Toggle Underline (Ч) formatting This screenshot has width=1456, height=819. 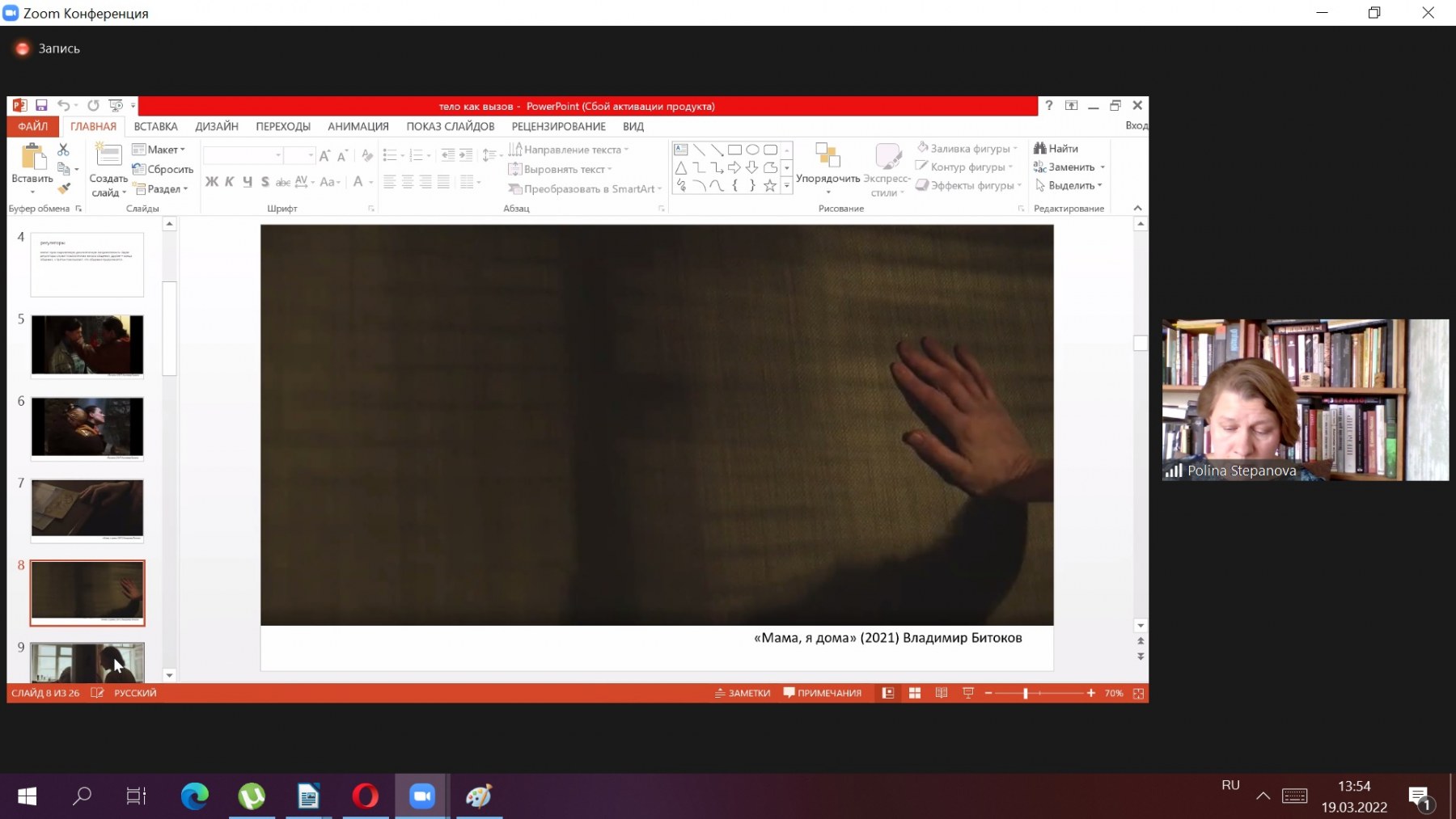(248, 182)
